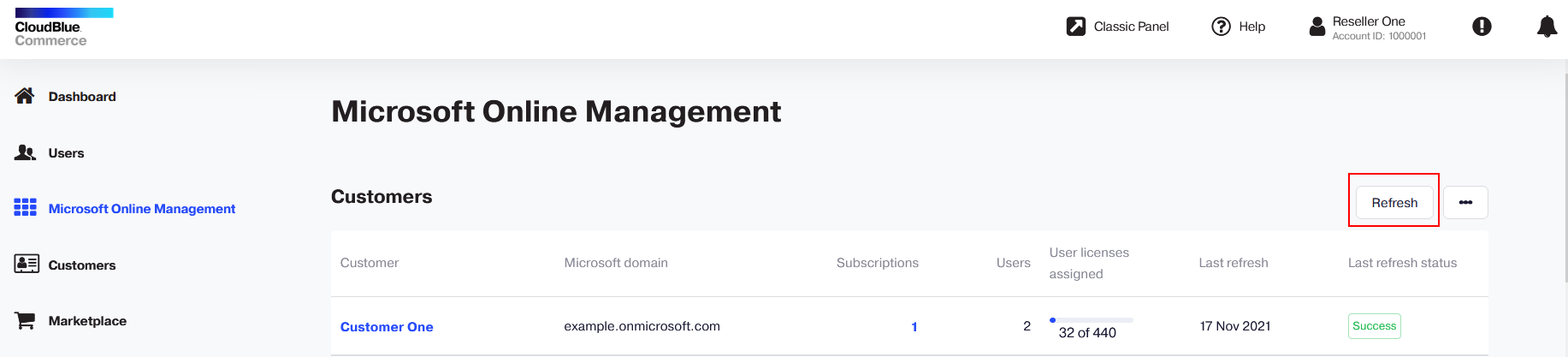Open Classic Panel arrow icon
This screenshot has width=1568, height=357.
coord(1076,27)
